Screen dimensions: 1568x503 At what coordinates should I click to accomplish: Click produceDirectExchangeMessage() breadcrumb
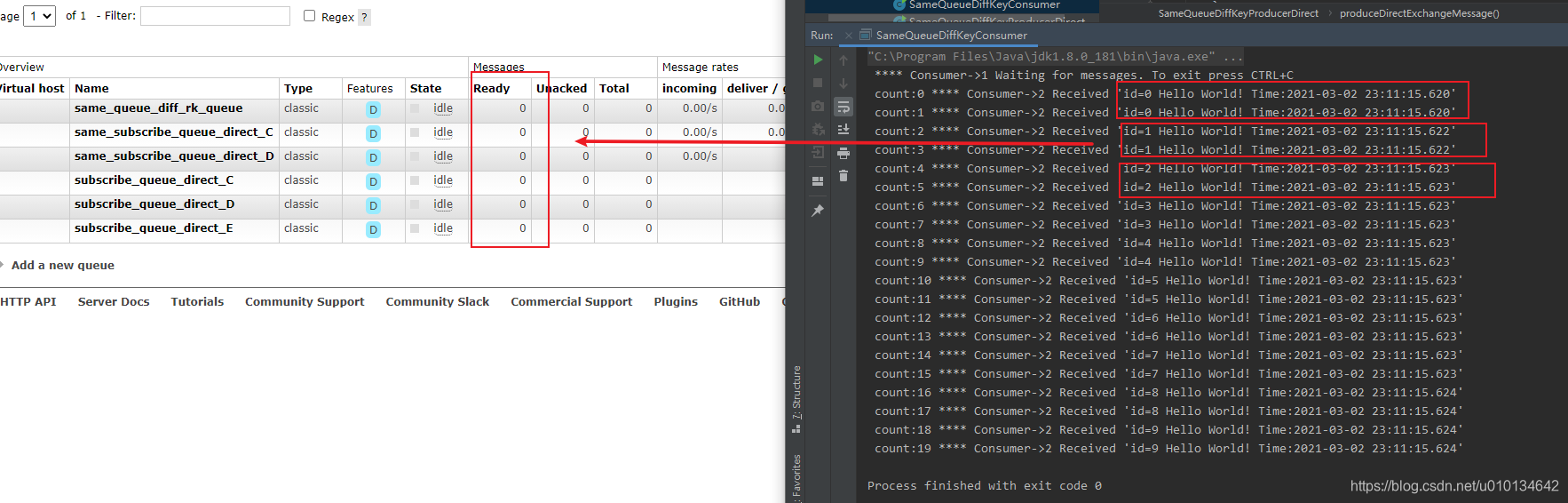pos(1419,13)
